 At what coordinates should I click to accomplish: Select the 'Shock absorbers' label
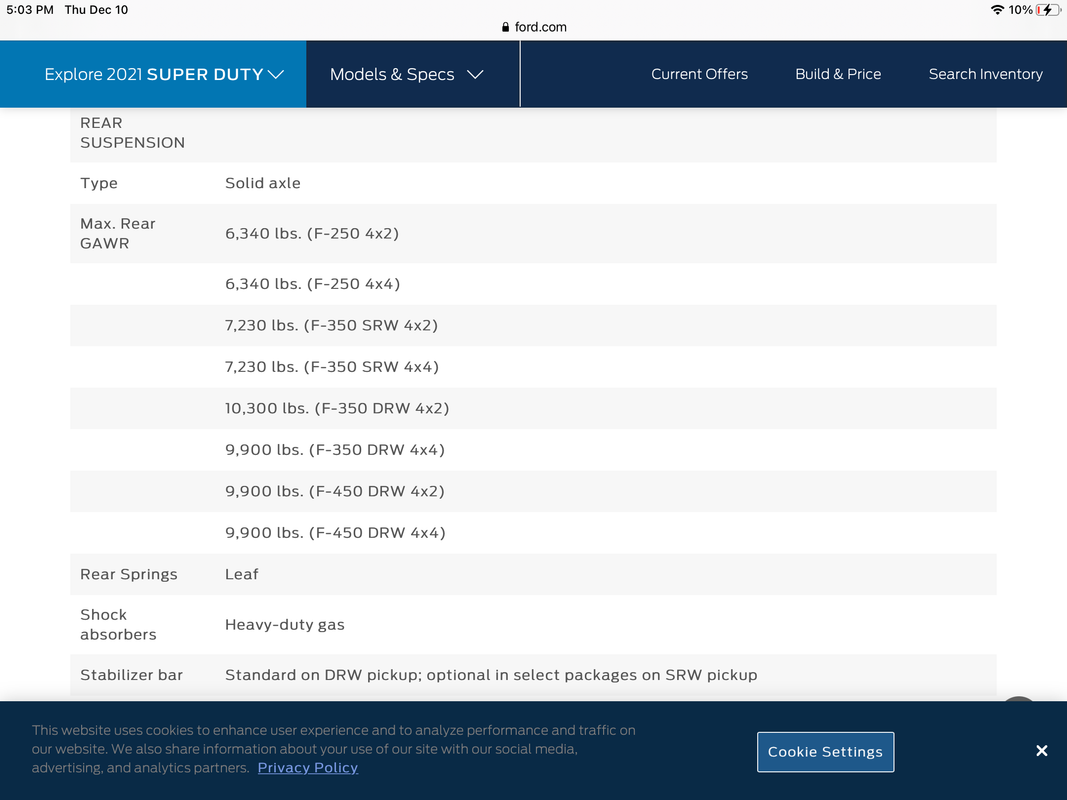(x=118, y=624)
